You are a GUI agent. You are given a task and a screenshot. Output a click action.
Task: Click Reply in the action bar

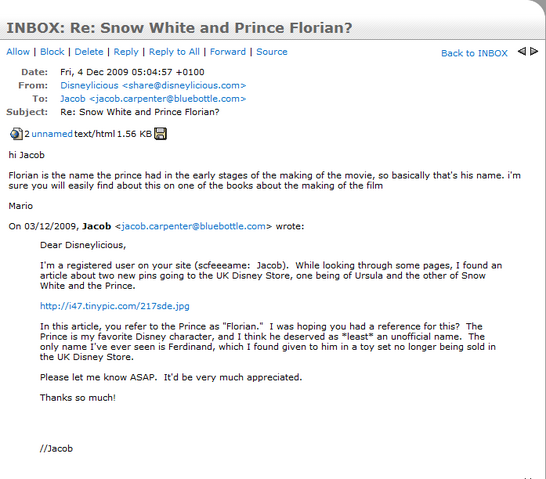[x=126, y=52]
